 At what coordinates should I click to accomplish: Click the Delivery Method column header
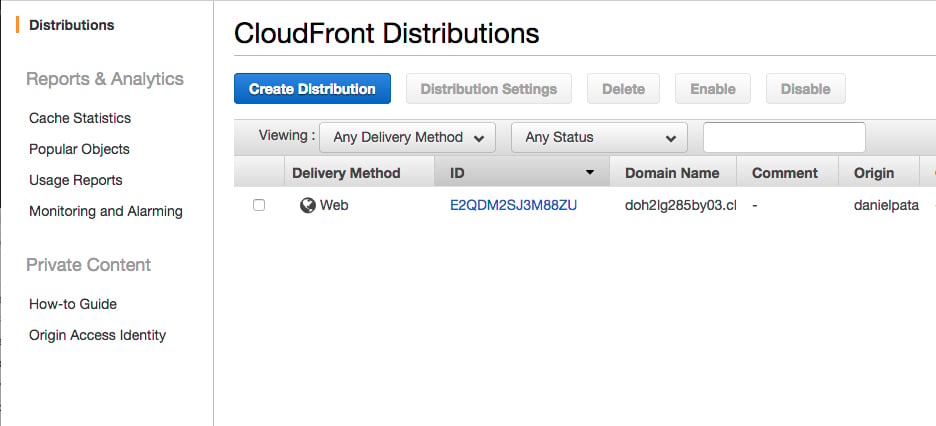pyautogui.click(x=359, y=173)
